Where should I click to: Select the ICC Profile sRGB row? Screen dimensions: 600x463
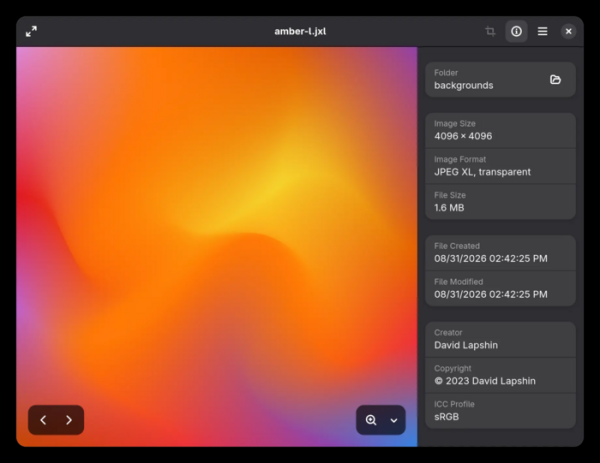coord(501,411)
